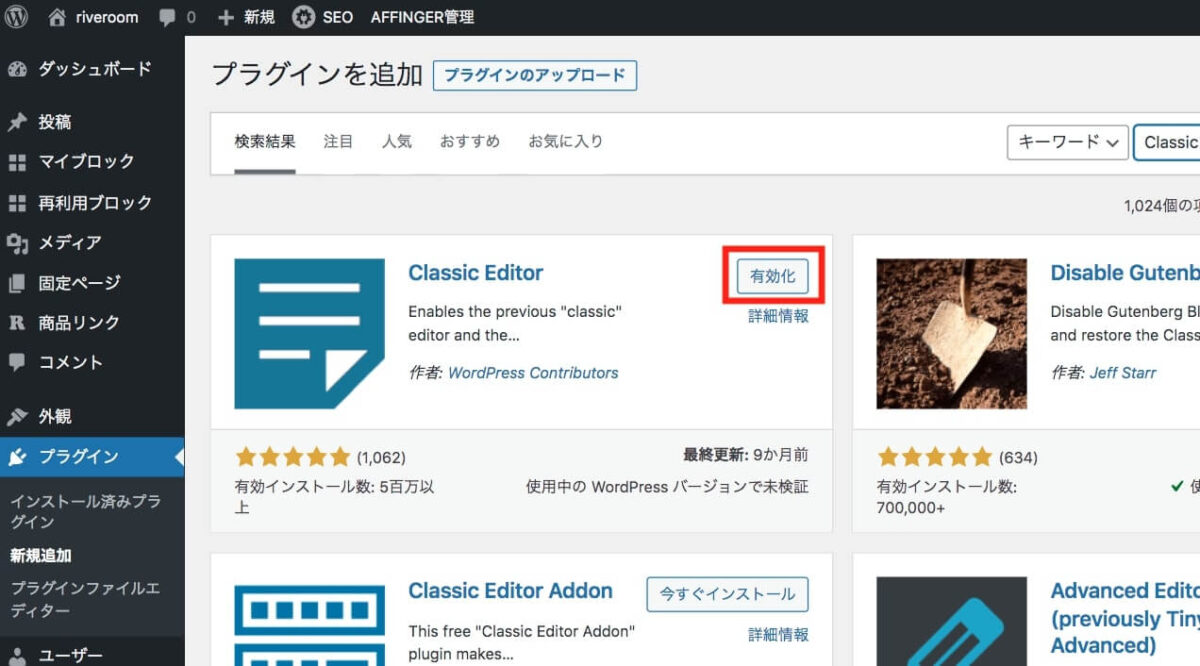Click the コメント speech bubble icon in sidebar
The image size is (1200, 666).
point(17,363)
